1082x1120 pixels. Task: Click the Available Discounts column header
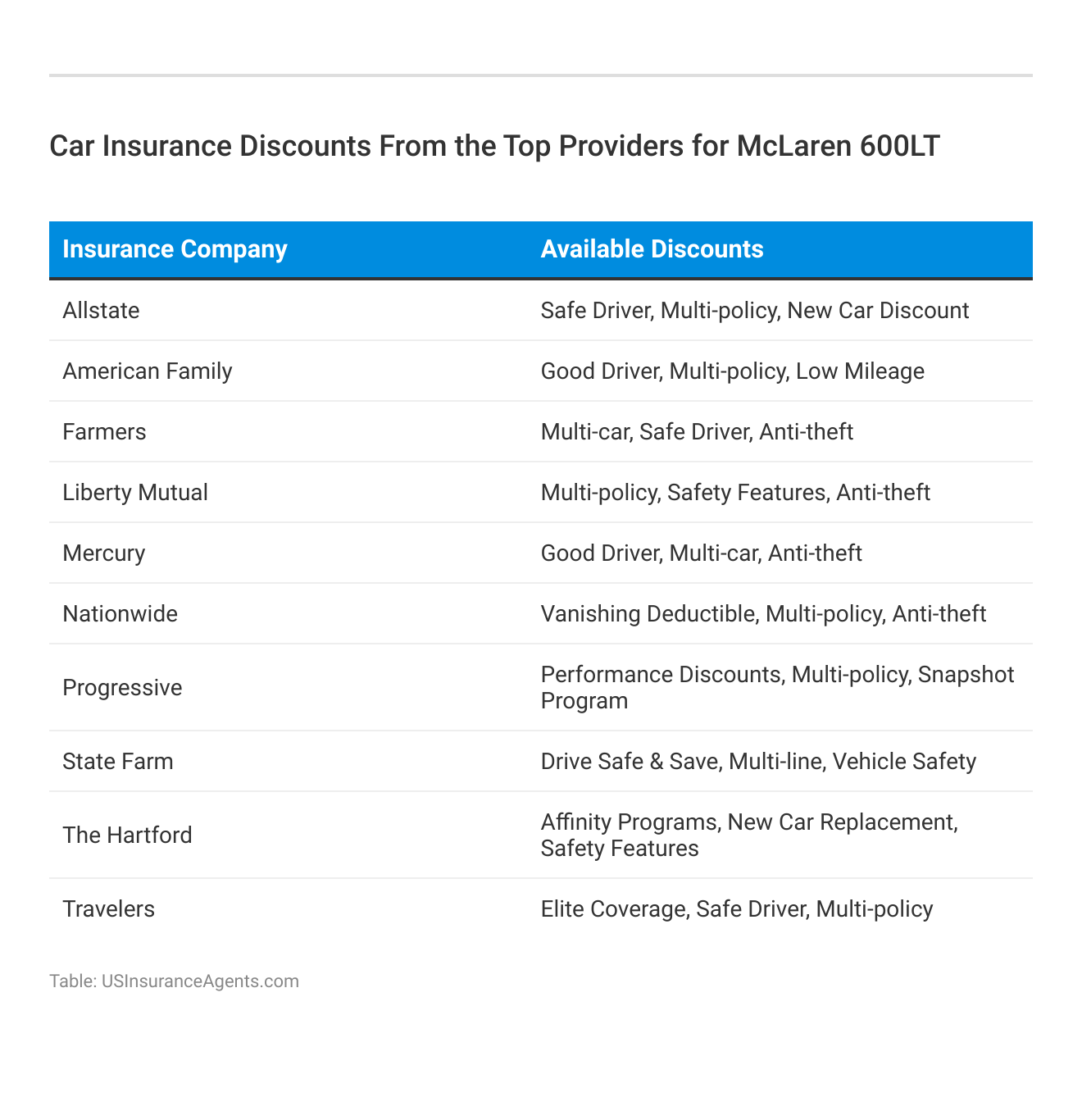coord(652,249)
